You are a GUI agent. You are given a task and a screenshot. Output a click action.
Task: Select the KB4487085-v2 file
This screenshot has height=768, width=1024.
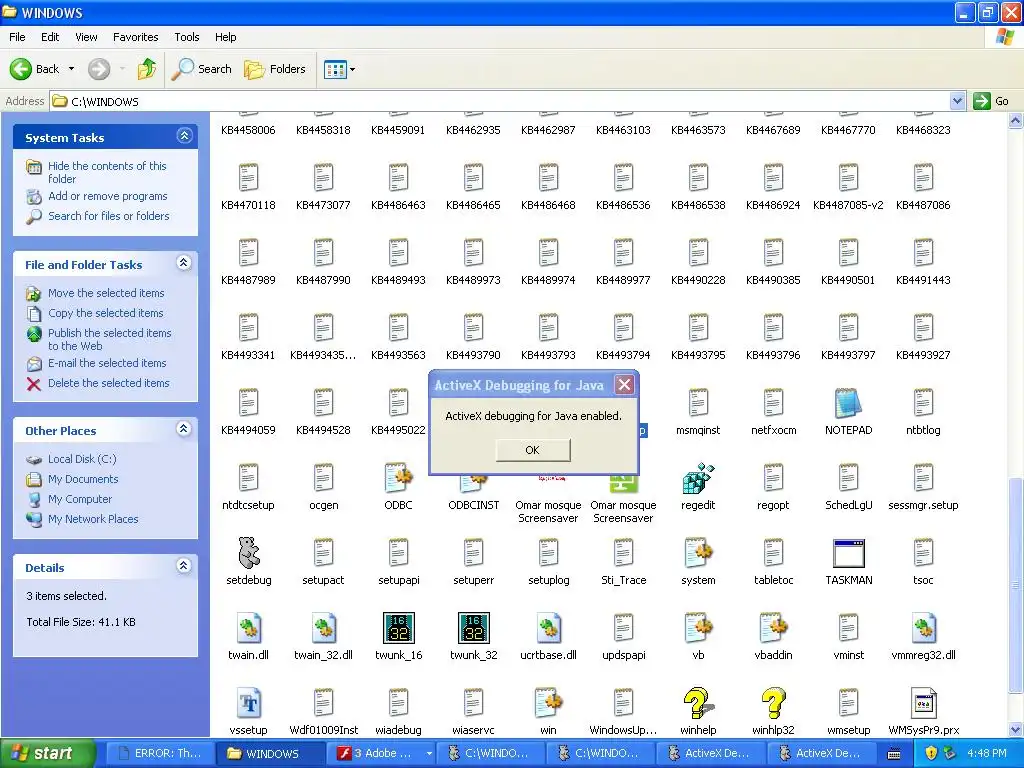pyautogui.click(x=848, y=187)
